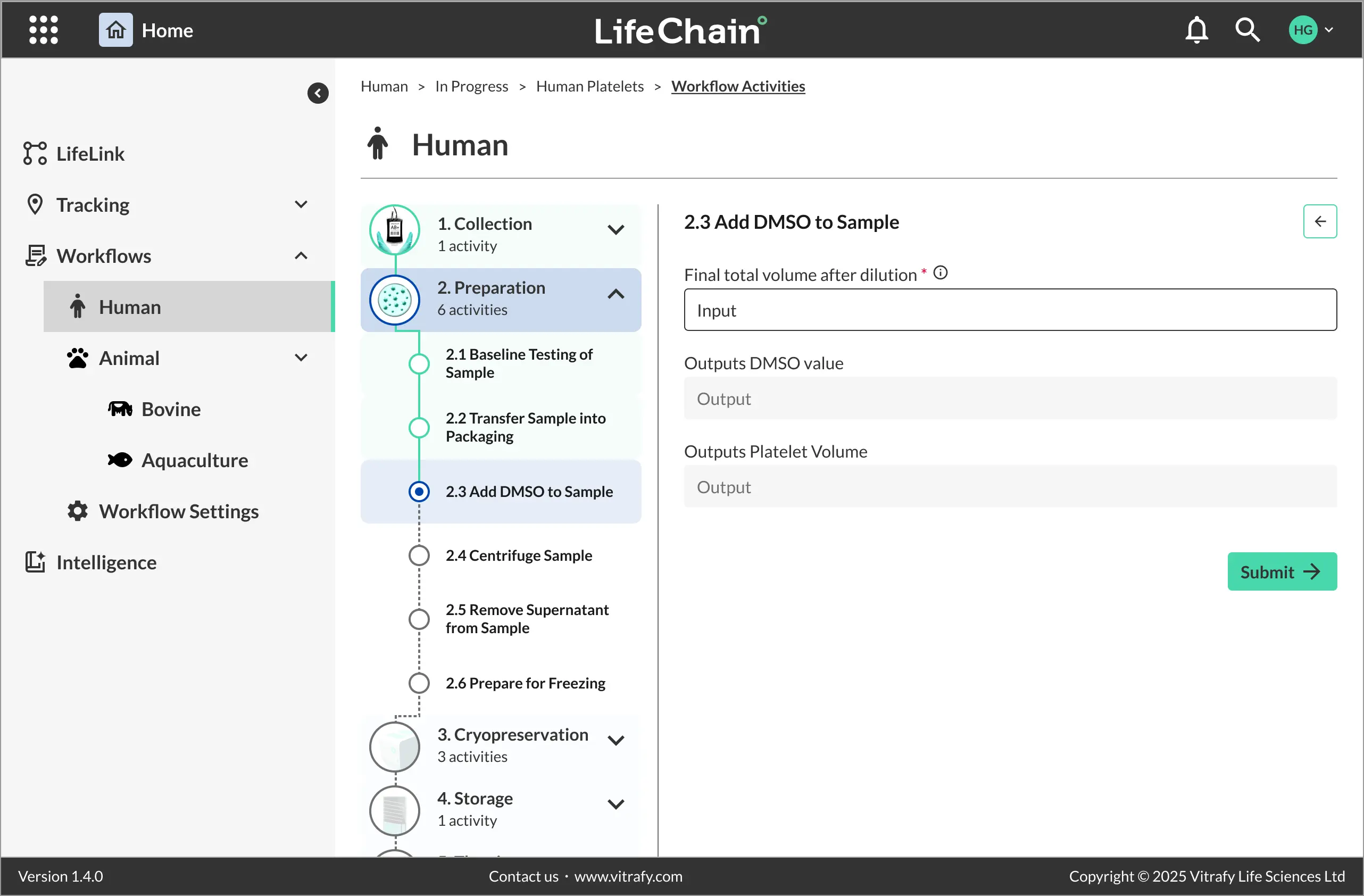1364x896 pixels.
Task: Click the back arrow button in activity panel
Action: click(x=1320, y=221)
